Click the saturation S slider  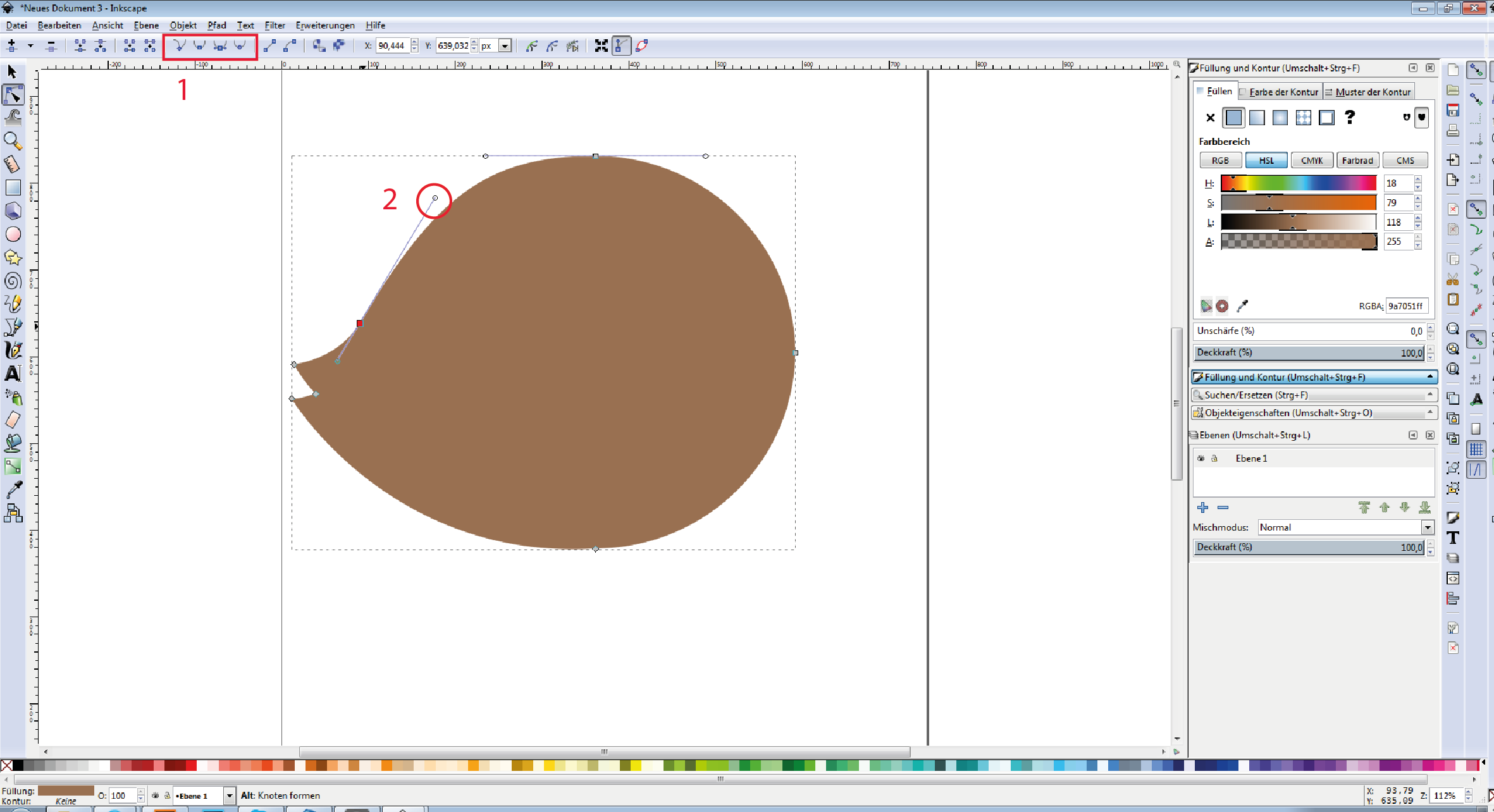1299,203
